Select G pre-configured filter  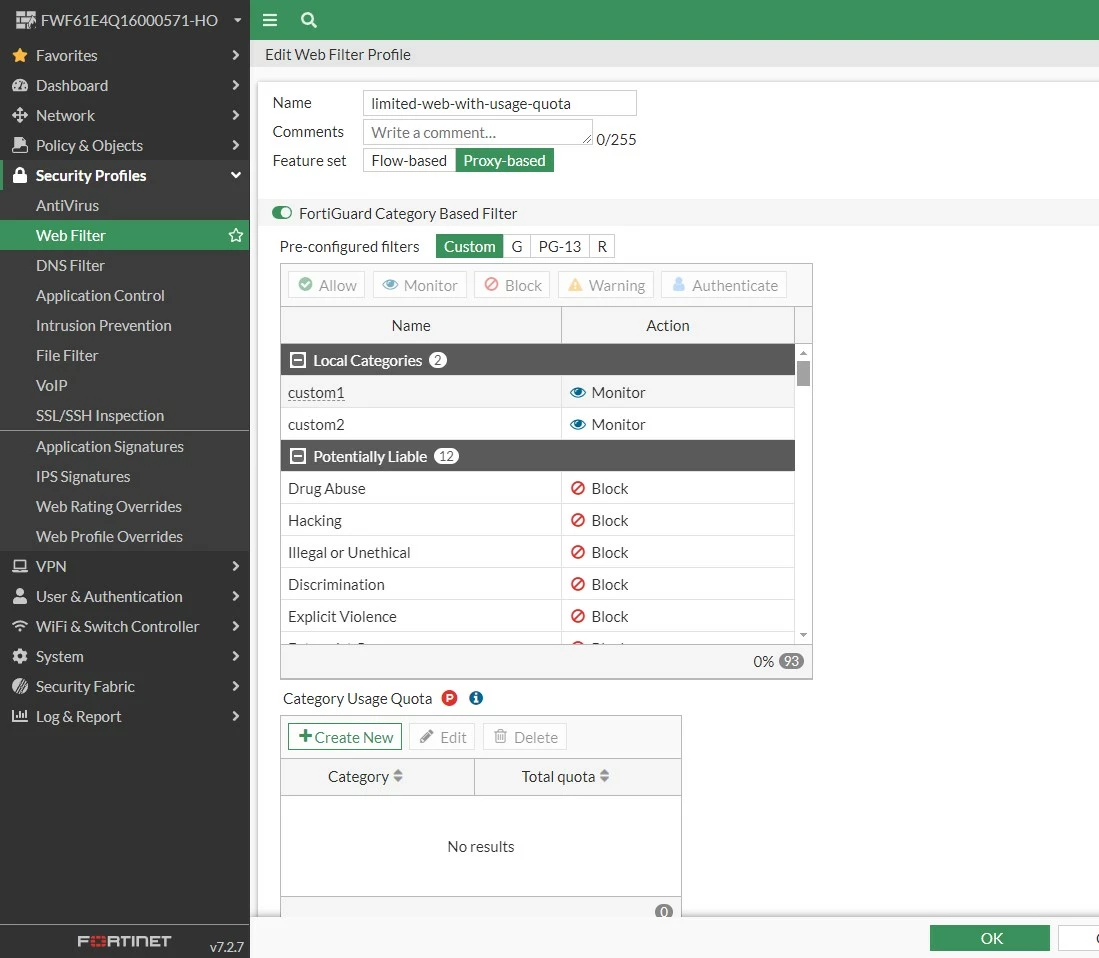pyautogui.click(x=517, y=247)
